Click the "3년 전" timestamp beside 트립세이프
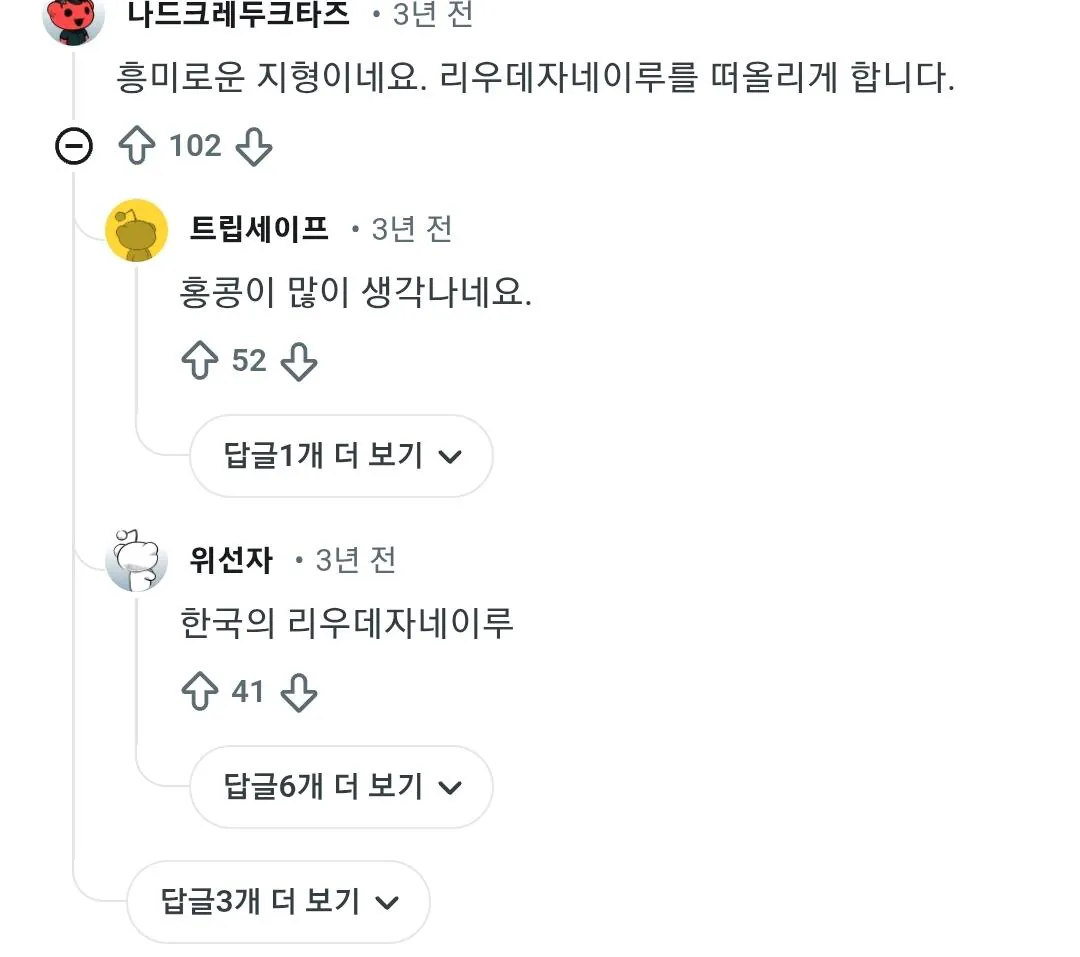Screen dimensions: 1080x957 coord(411,229)
